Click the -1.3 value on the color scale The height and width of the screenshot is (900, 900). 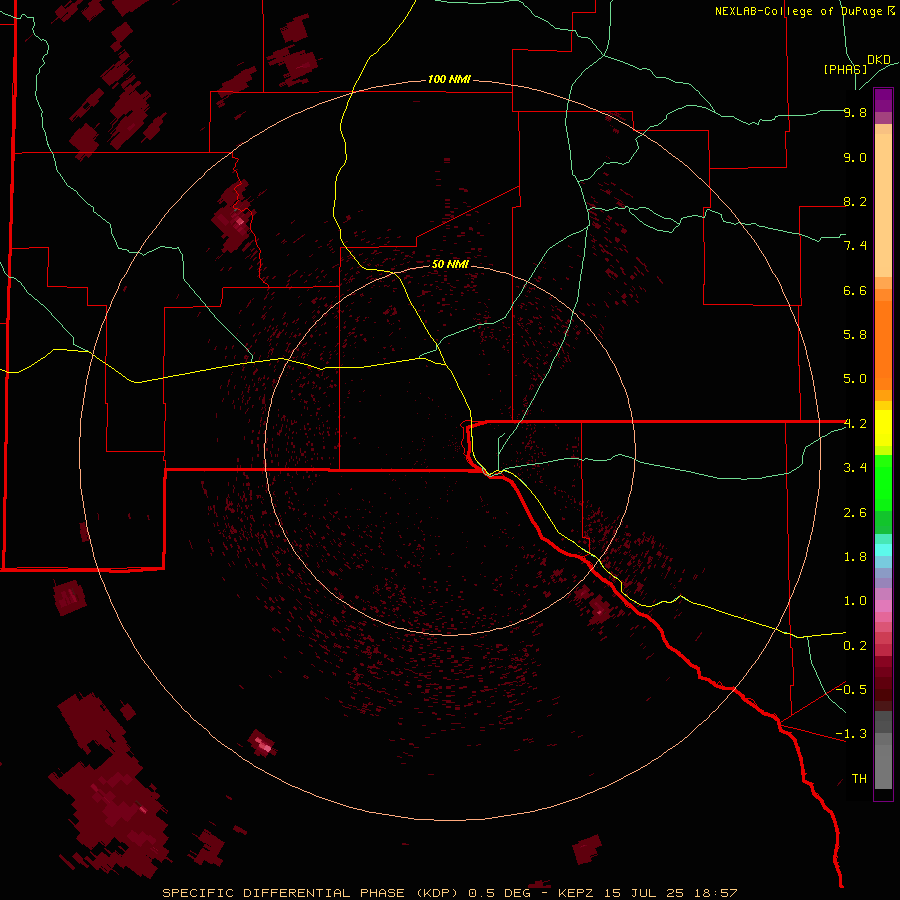pyautogui.click(x=851, y=734)
